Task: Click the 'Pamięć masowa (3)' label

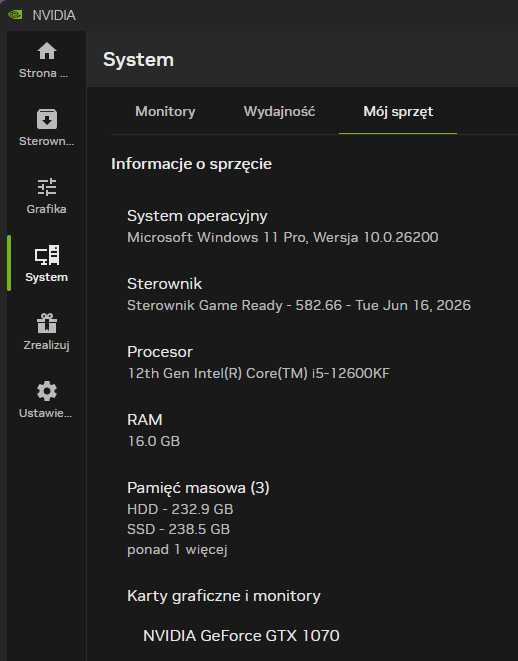Action: 198,488
